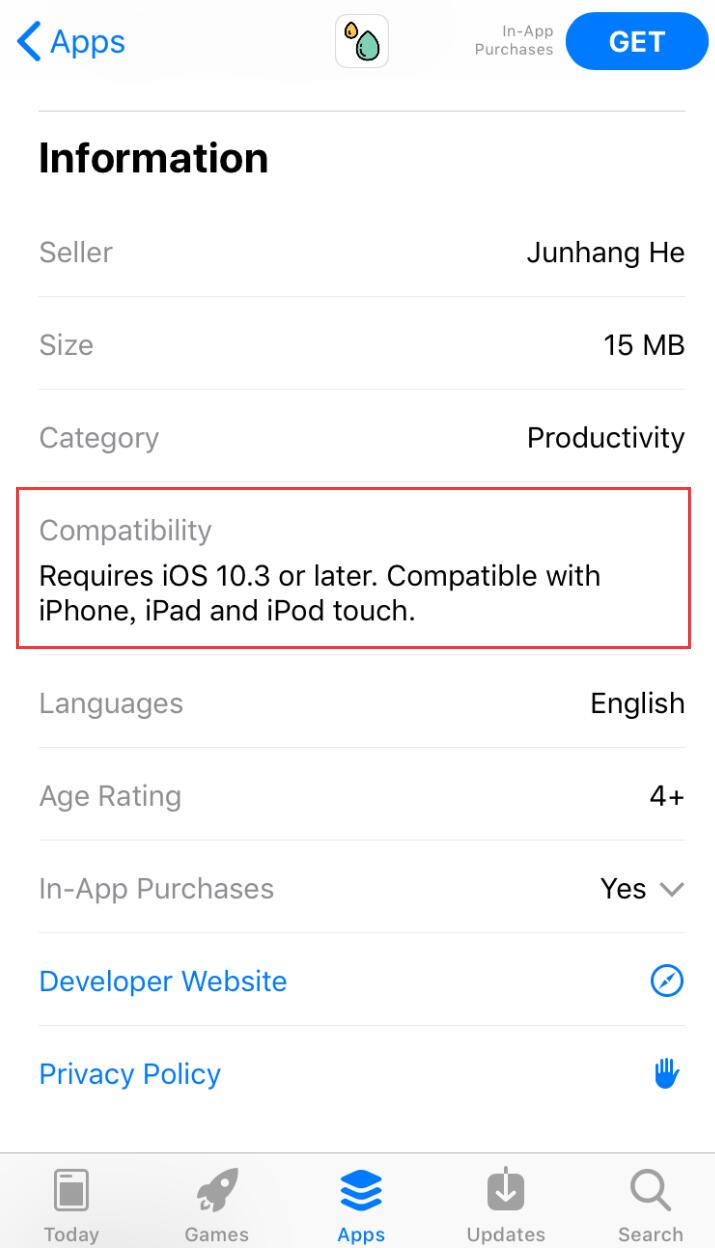Tap the Search magnifying glass icon
This screenshot has width=715, height=1248.
(x=649, y=1190)
